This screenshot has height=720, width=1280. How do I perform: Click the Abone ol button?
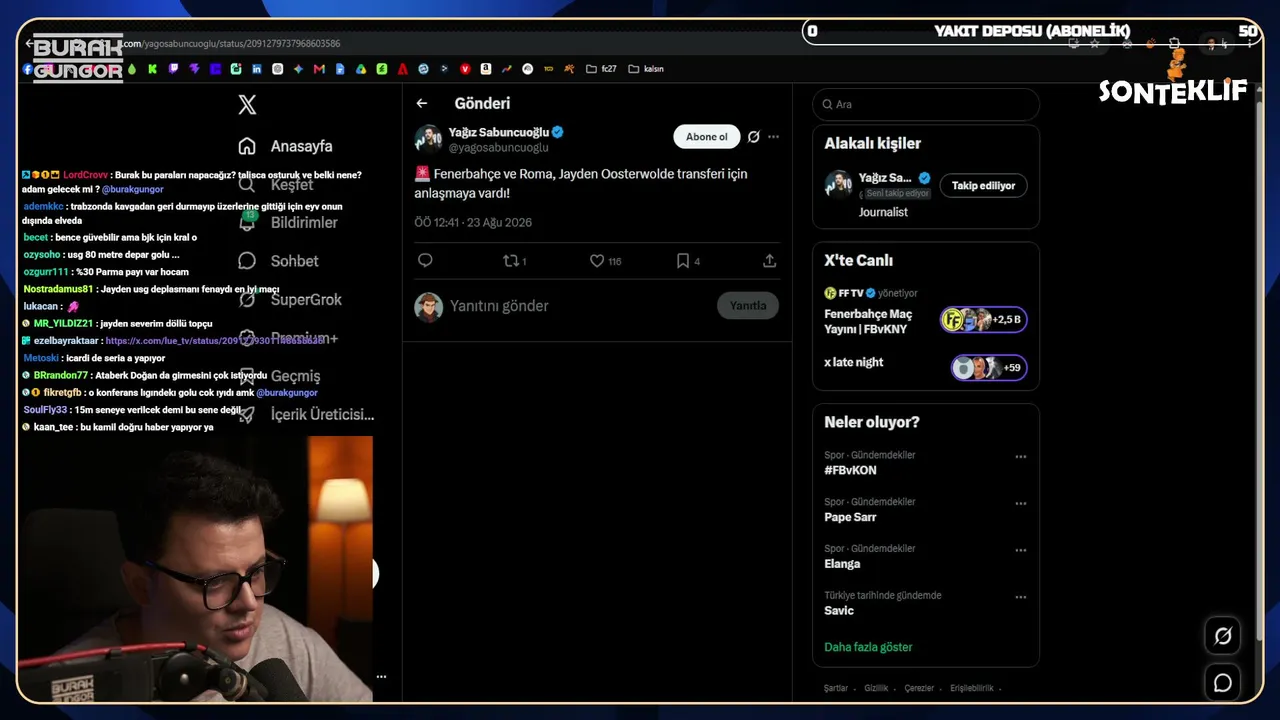(707, 137)
